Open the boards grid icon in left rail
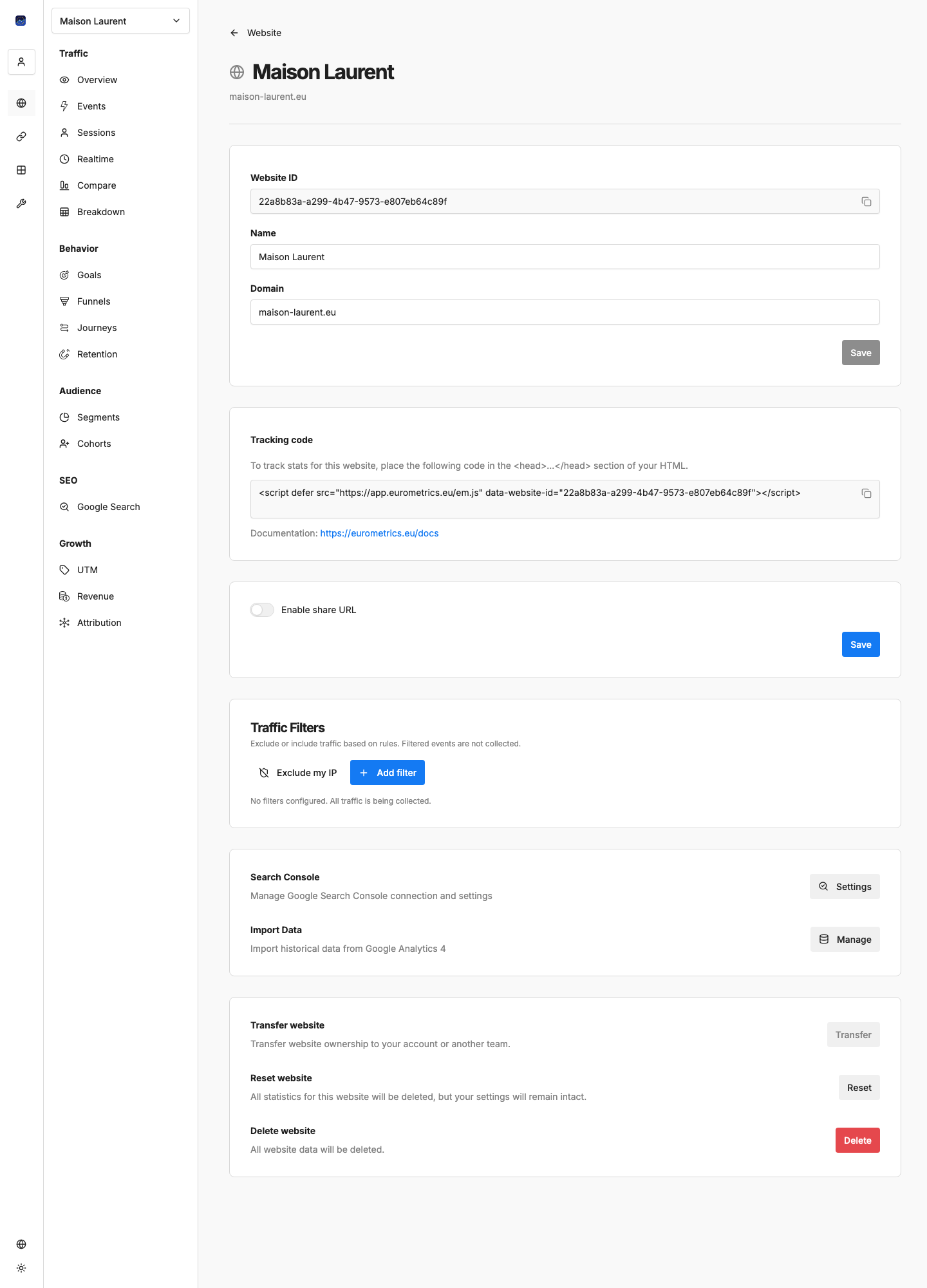927x1288 pixels. pyautogui.click(x=21, y=170)
